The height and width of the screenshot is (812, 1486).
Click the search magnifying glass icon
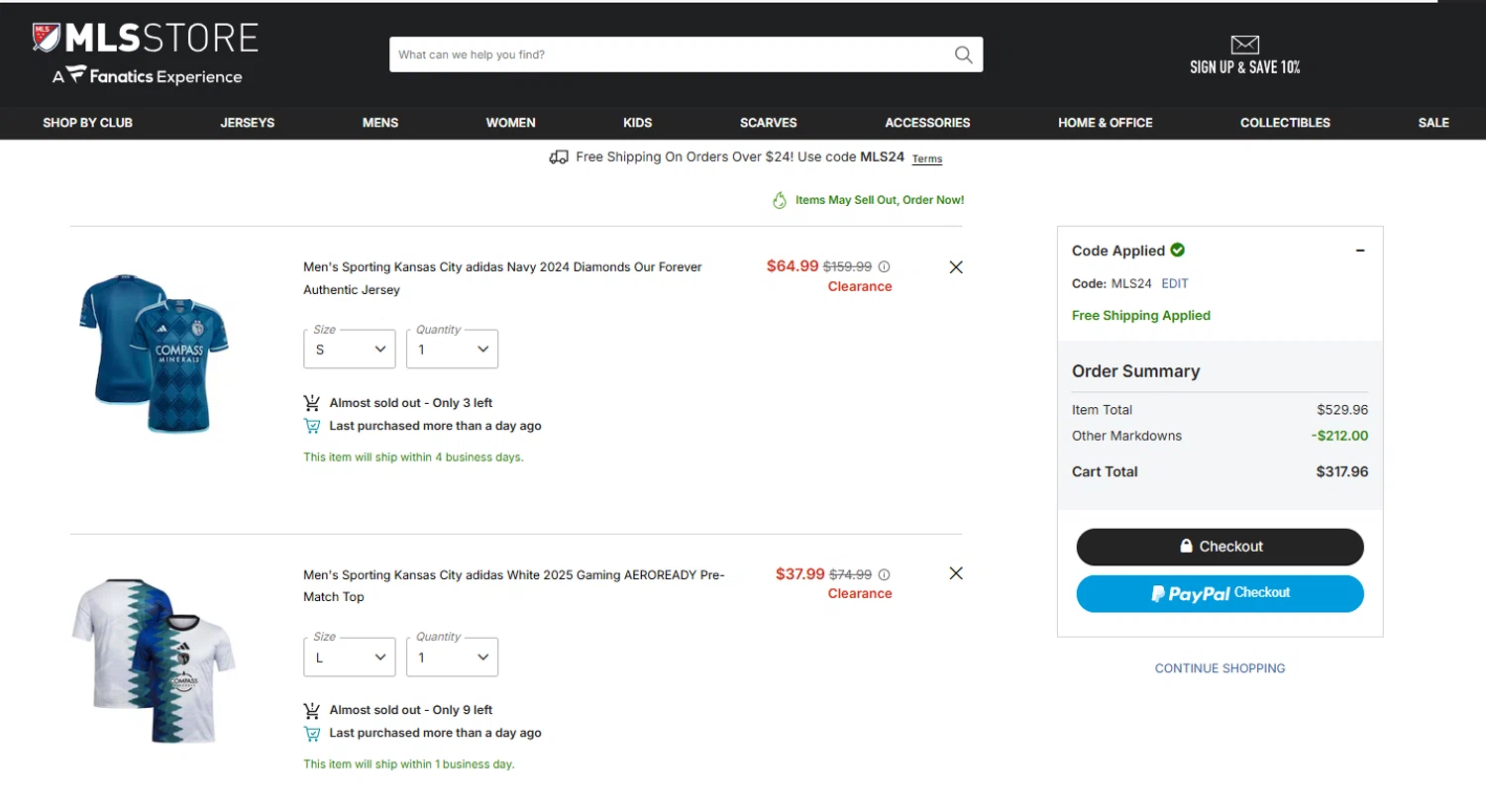(963, 54)
